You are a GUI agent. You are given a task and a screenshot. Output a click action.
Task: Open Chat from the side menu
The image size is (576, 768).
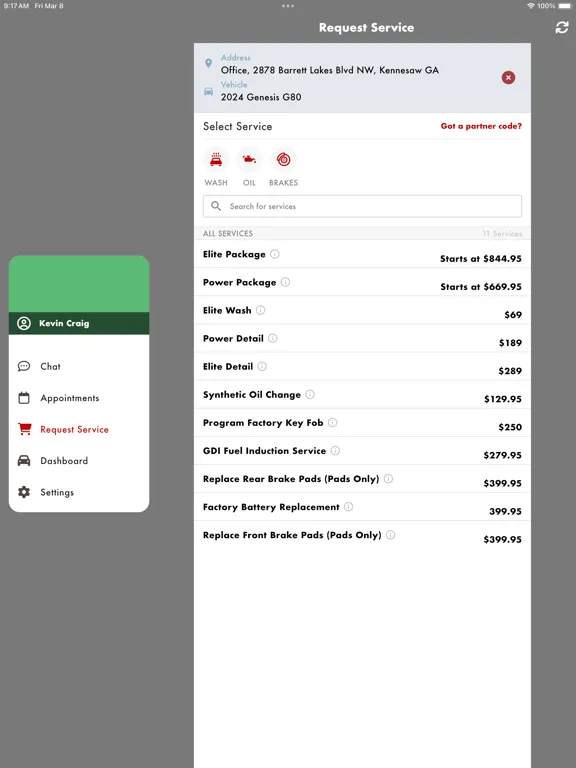79,366
